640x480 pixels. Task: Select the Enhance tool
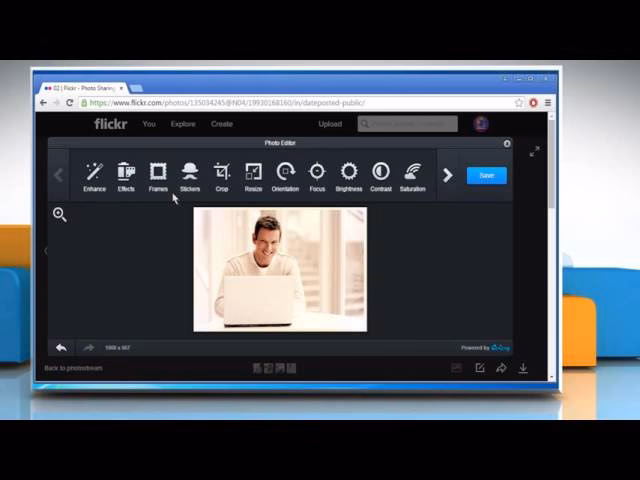[x=94, y=175]
